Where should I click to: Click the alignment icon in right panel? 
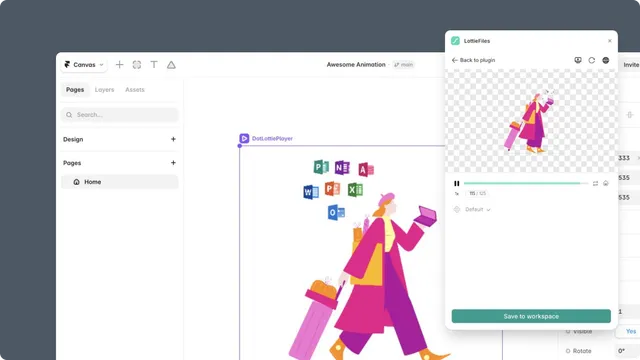[x=630, y=115]
